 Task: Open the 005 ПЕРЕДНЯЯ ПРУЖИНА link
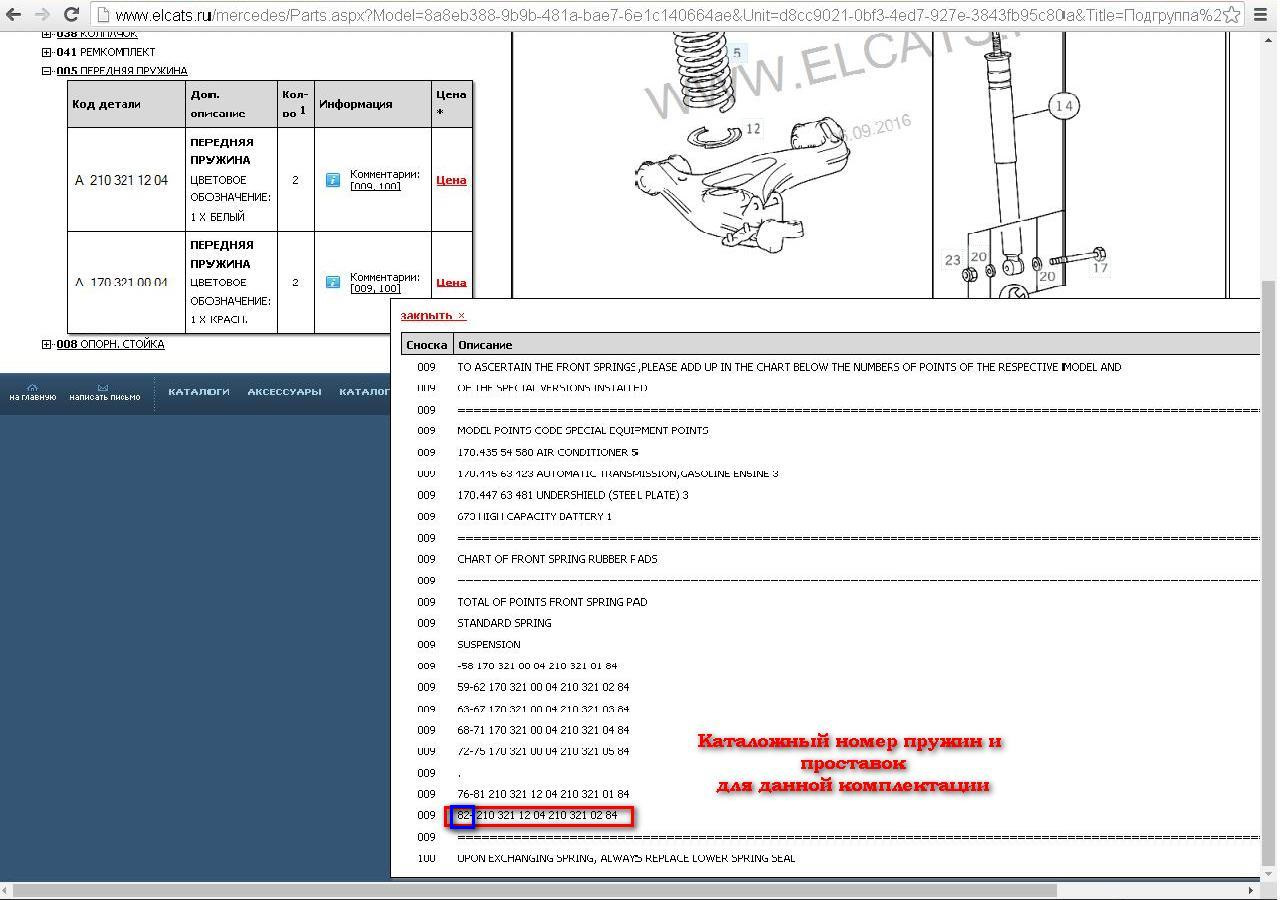coord(122,71)
